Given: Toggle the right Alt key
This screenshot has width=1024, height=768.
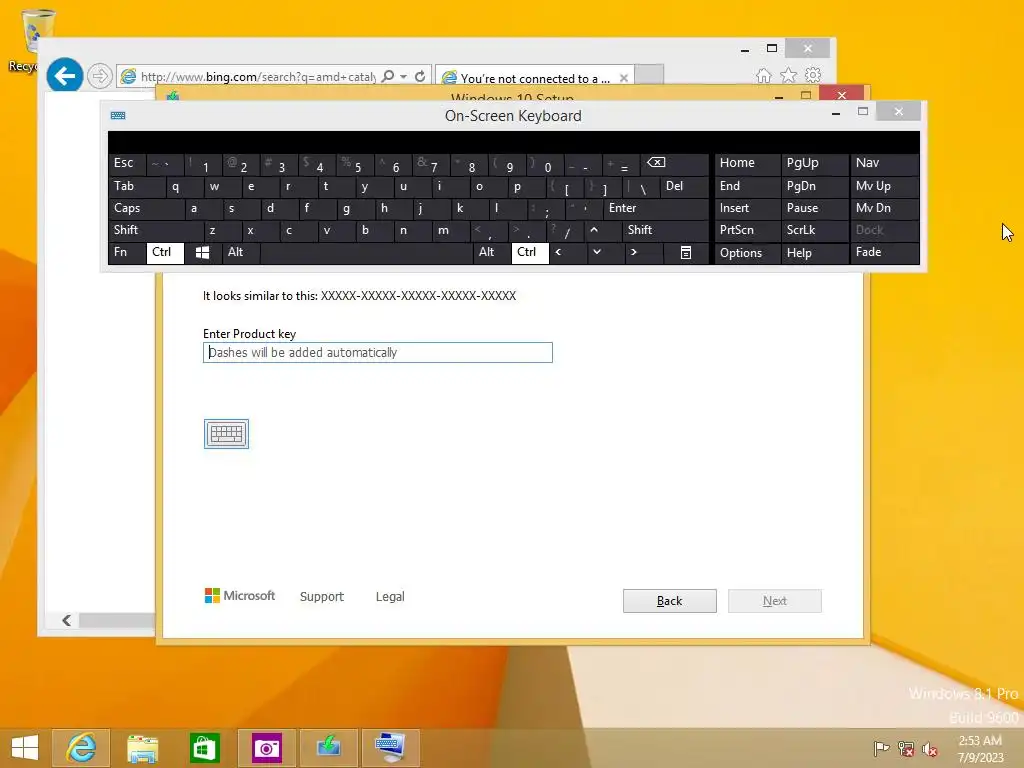Looking at the screenshot, I should click(492, 253).
